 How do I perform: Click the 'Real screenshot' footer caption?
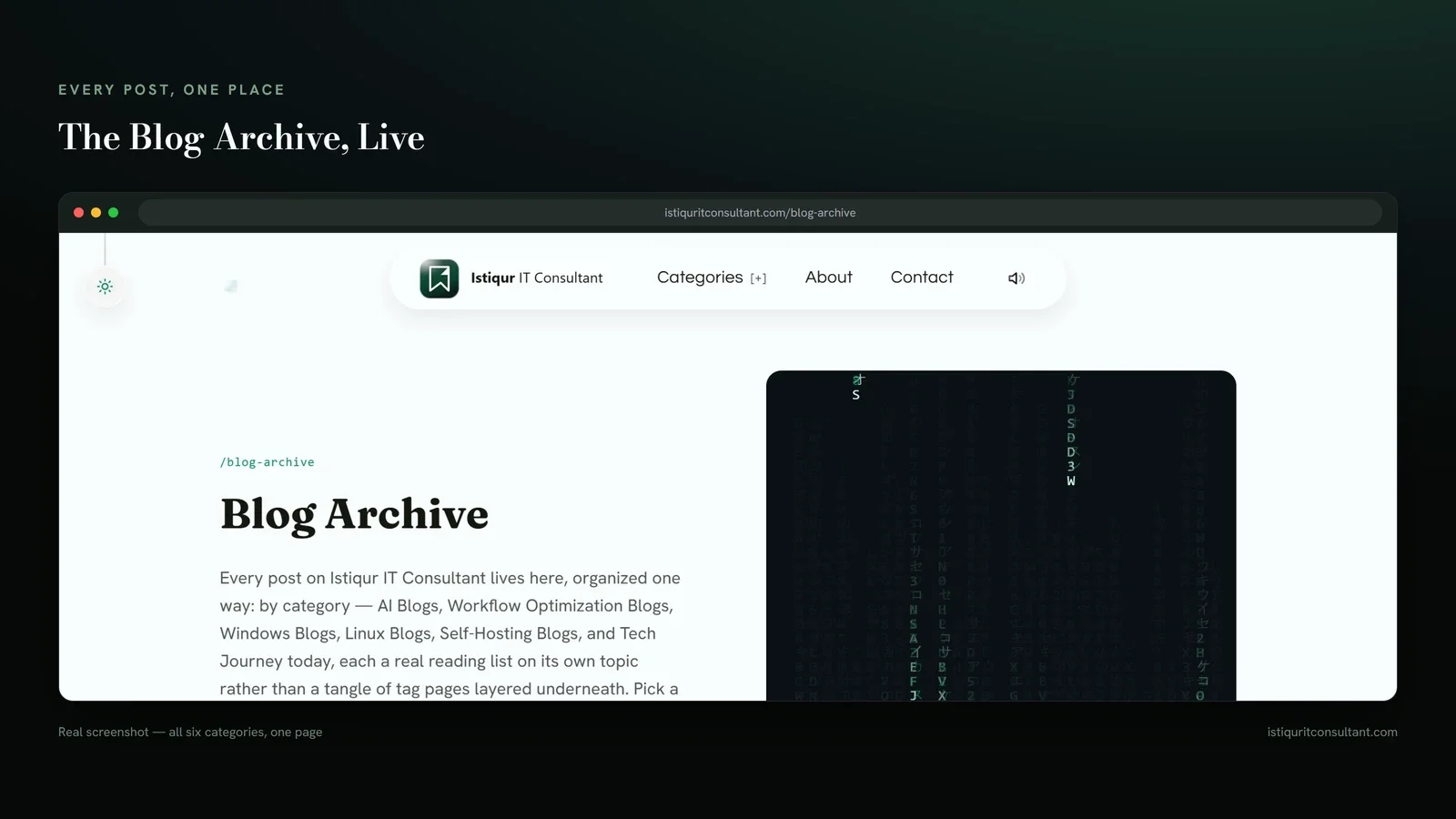190,732
